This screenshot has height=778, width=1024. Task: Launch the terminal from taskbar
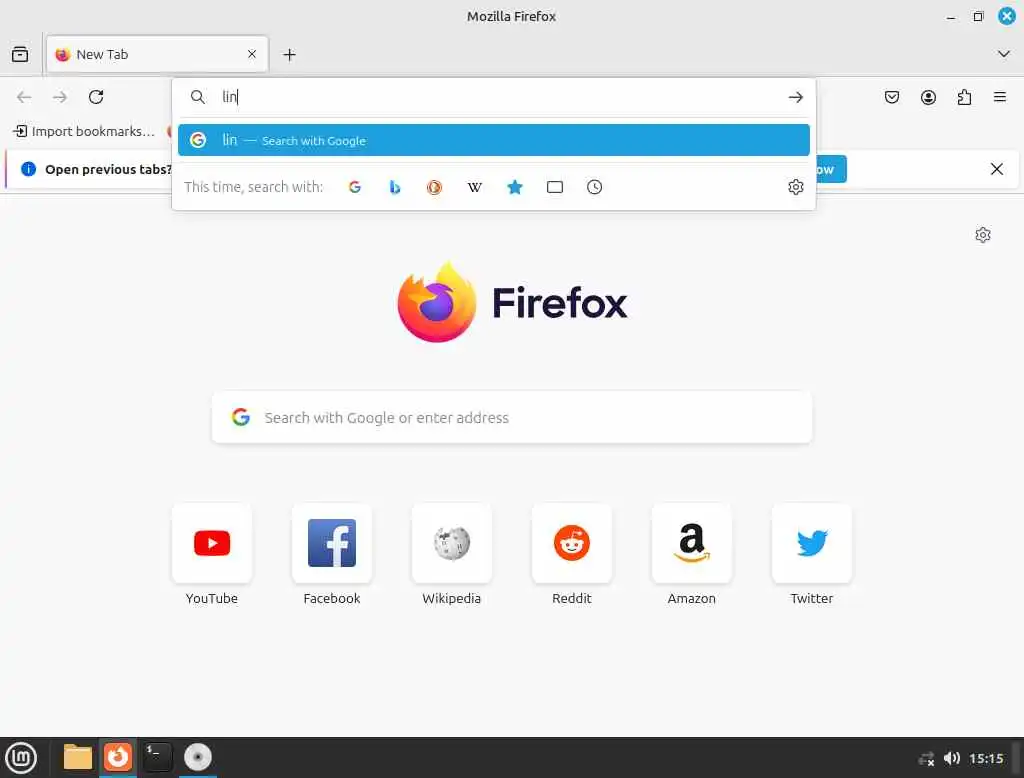[x=157, y=757]
